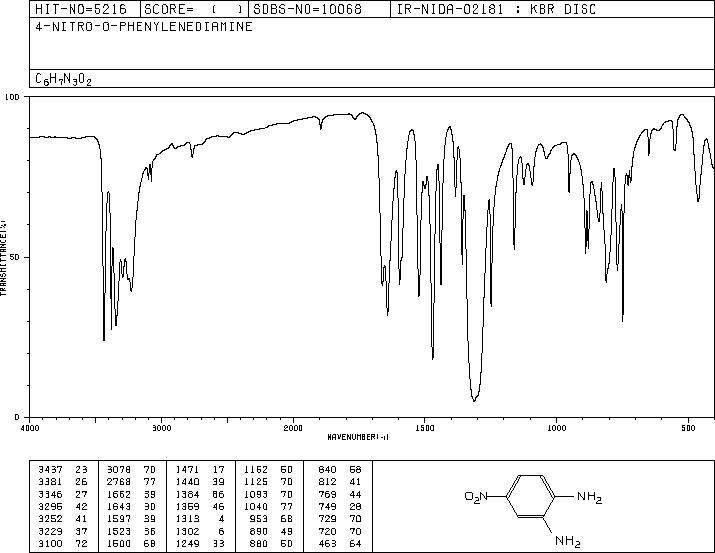
Task: Select the WAVENUMBER axis title
Action: [x=358, y=437]
